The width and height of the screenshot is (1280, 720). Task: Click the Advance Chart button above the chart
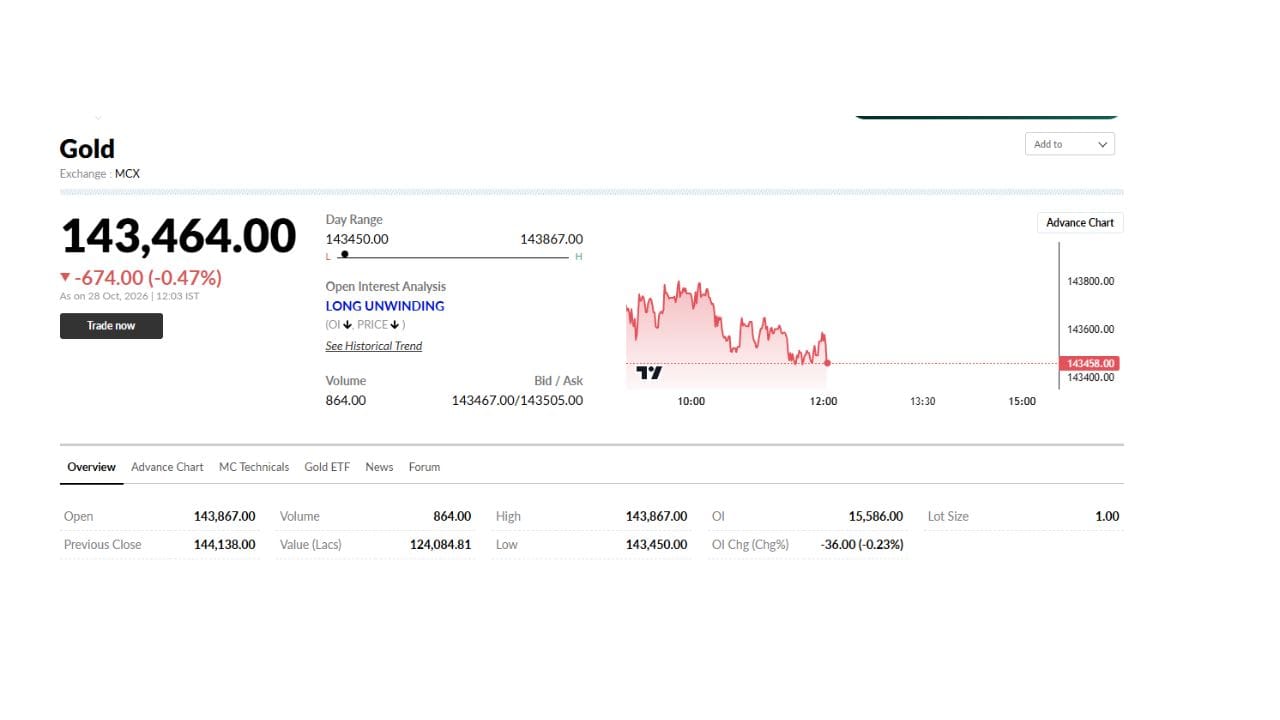[x=1080, y=222]
